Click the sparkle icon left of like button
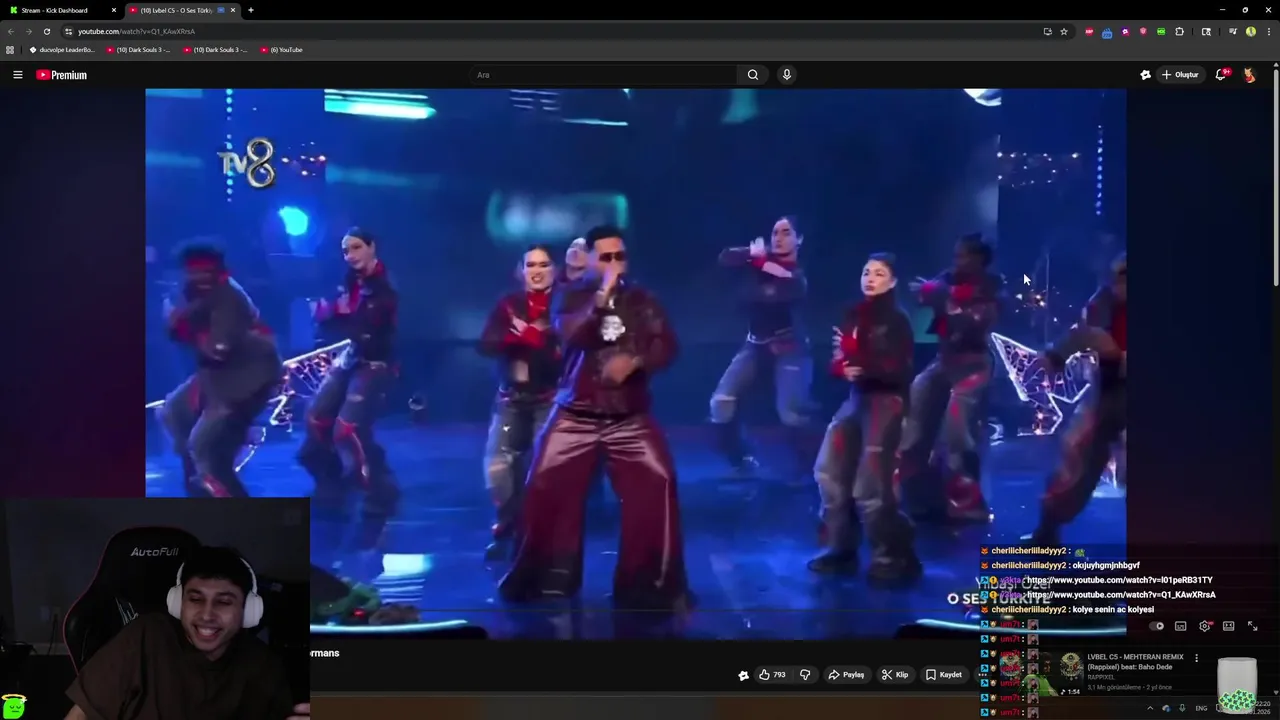The image size is (1280, 720). [x=743, y=675]
